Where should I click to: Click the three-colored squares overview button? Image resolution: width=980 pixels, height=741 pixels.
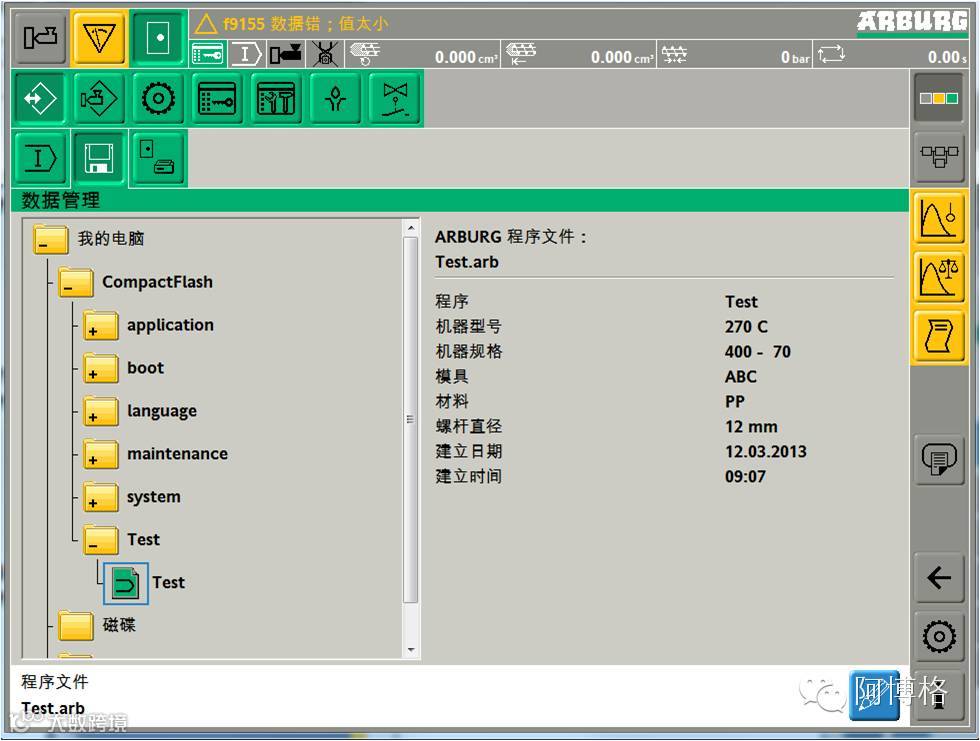[x=938, y=98]
